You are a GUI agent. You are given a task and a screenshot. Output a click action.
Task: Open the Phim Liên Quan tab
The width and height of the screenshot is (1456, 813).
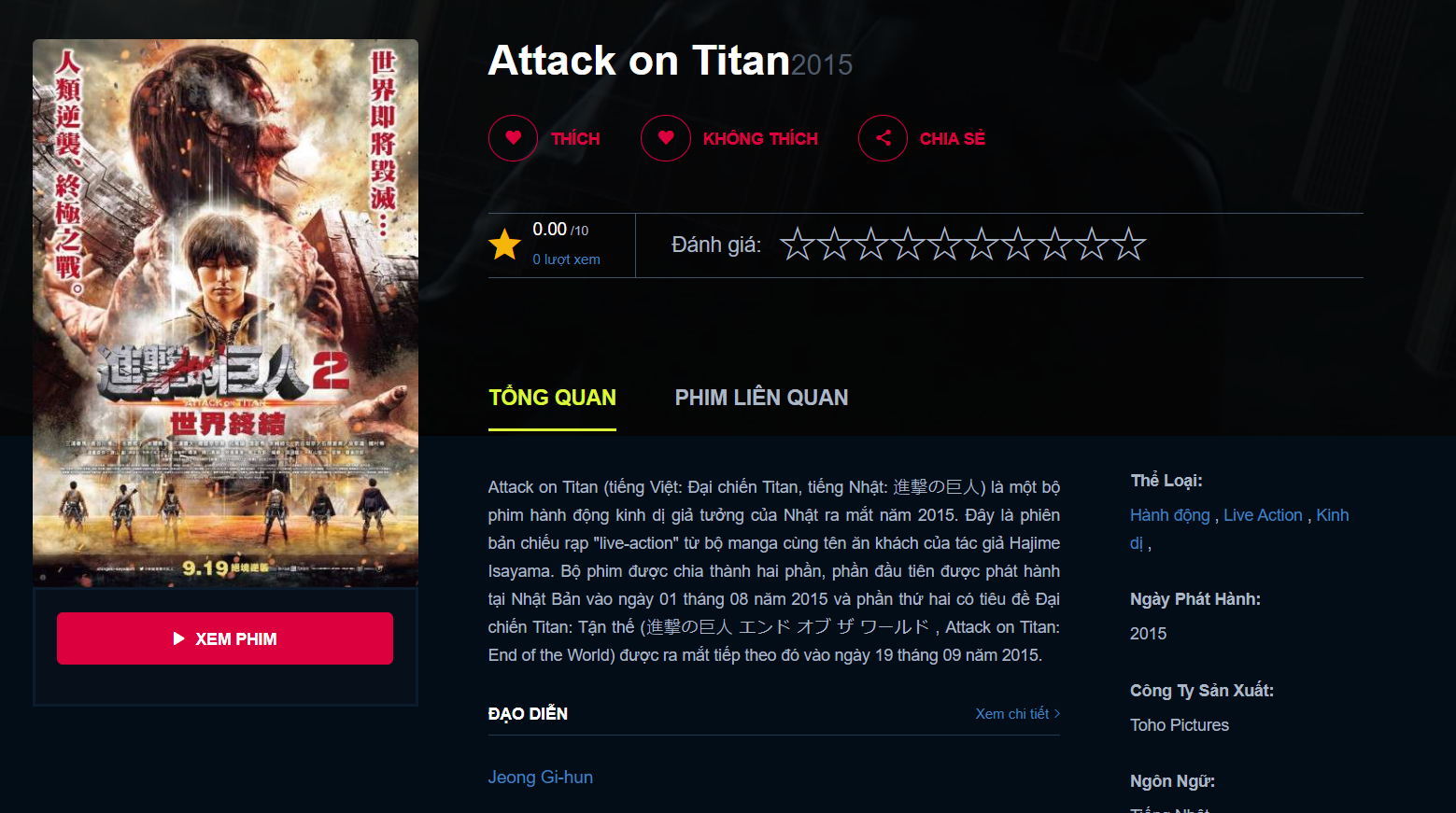tap(761, 398)
